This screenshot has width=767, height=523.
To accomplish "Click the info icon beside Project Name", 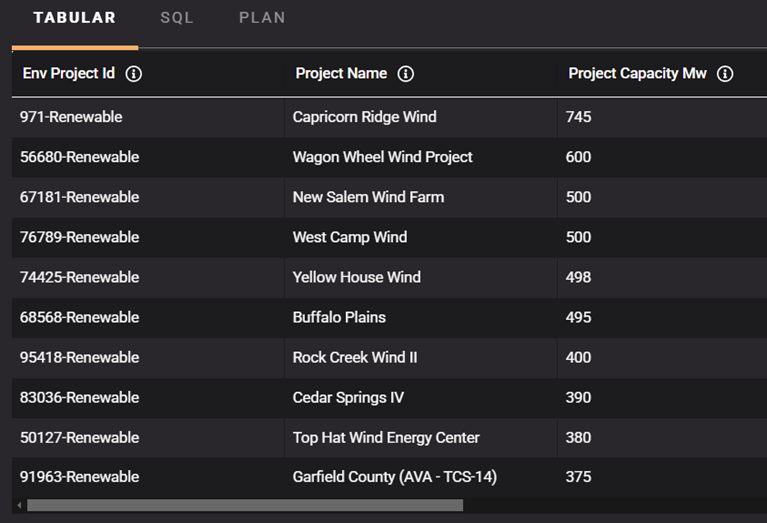I will point(405,74).
